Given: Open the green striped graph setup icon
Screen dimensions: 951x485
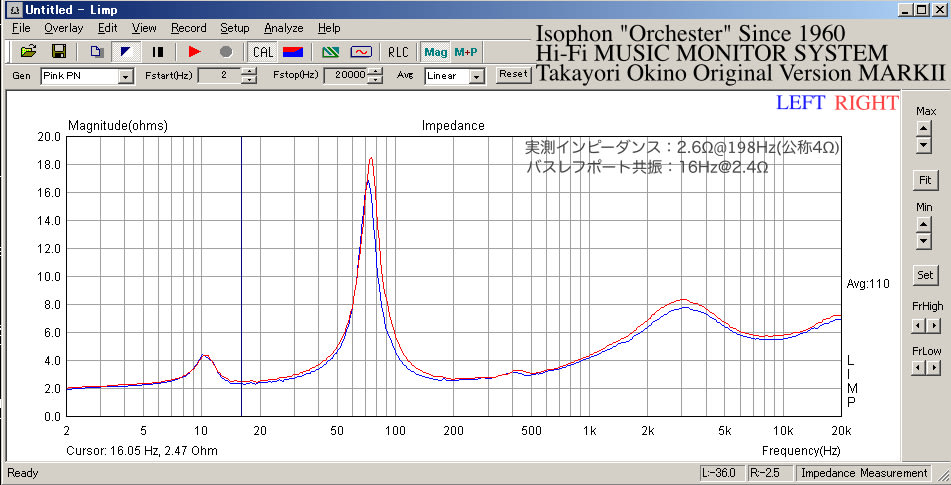Looking at the screenshot, I should [x=331, y=52].
